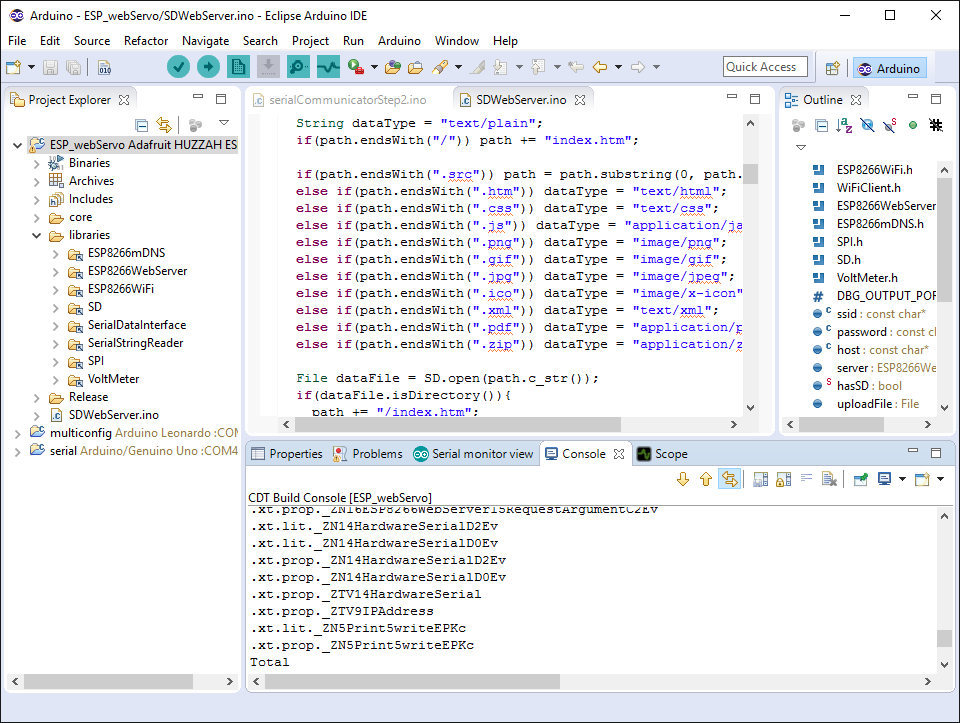
Task: Minimize the Console panel
Action: pos(913,451)
